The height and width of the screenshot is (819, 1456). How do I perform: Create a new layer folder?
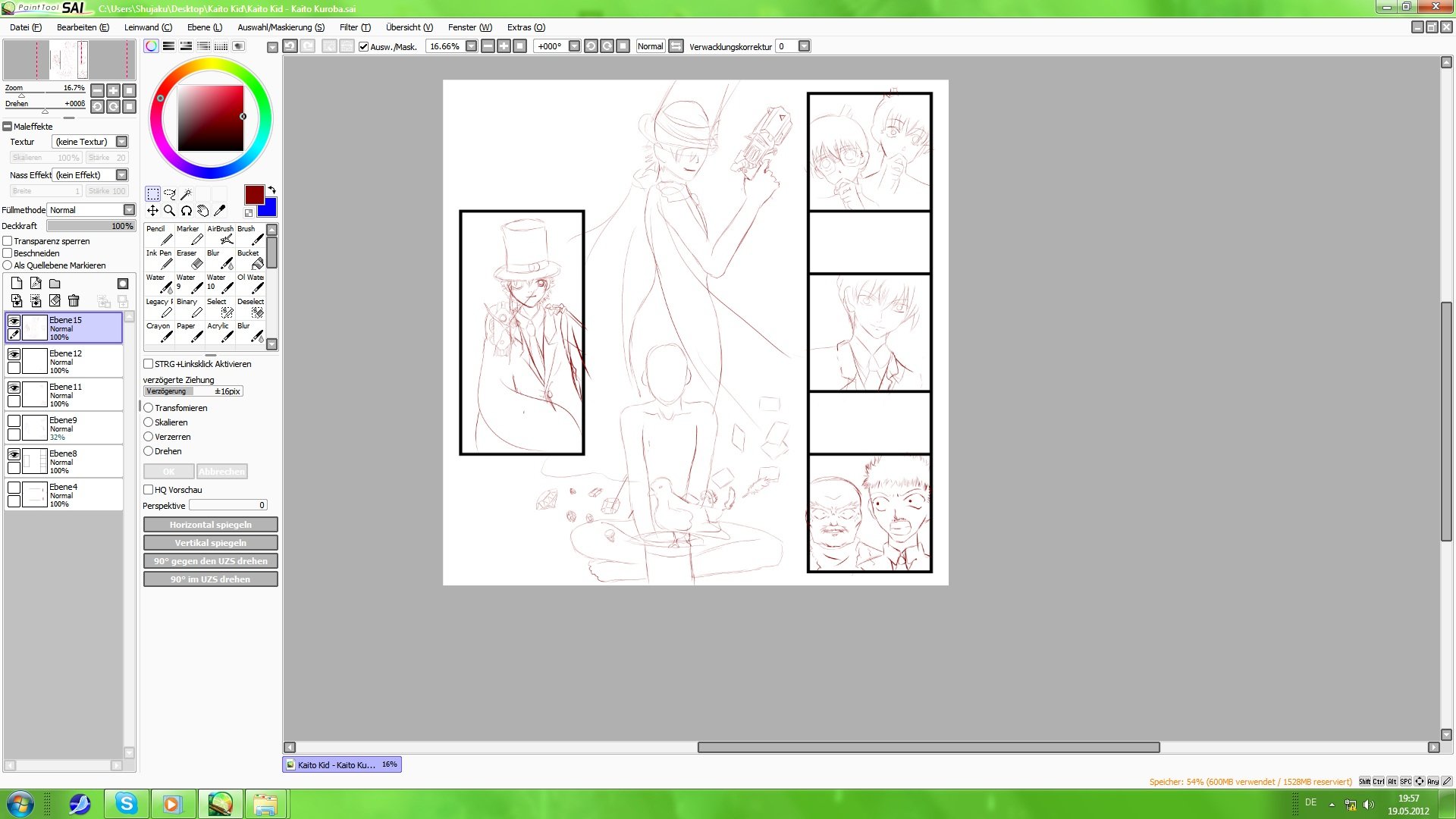pos(55,284)
